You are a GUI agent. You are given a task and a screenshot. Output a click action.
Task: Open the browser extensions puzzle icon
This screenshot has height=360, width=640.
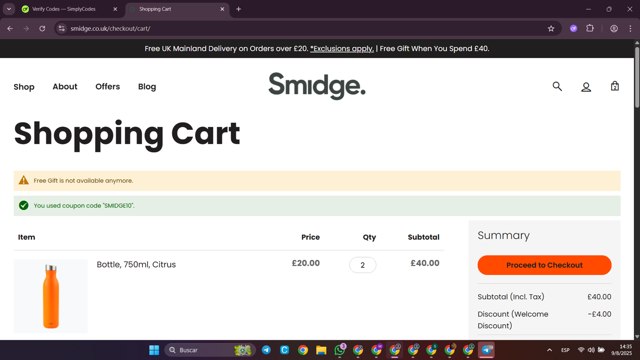[590, 29]
